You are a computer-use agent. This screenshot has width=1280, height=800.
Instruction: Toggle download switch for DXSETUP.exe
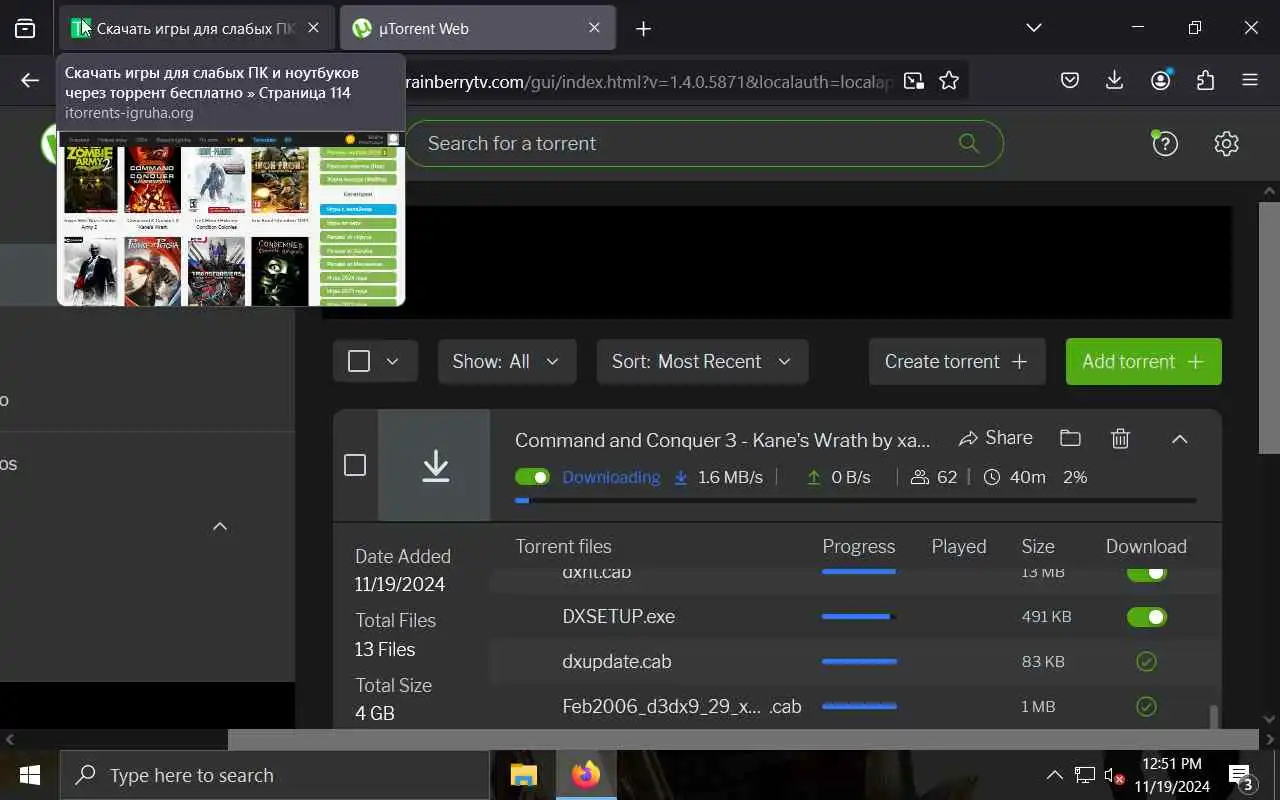click(x=1146, y=617)
